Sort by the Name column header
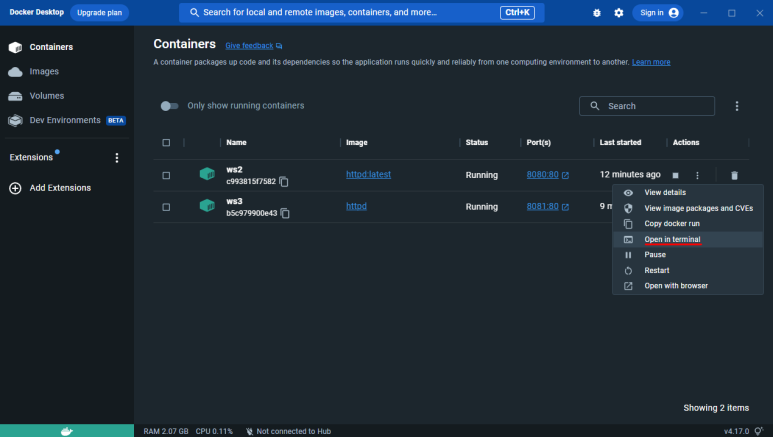Viewport: 773px width, 437px height. coord(236,143)
